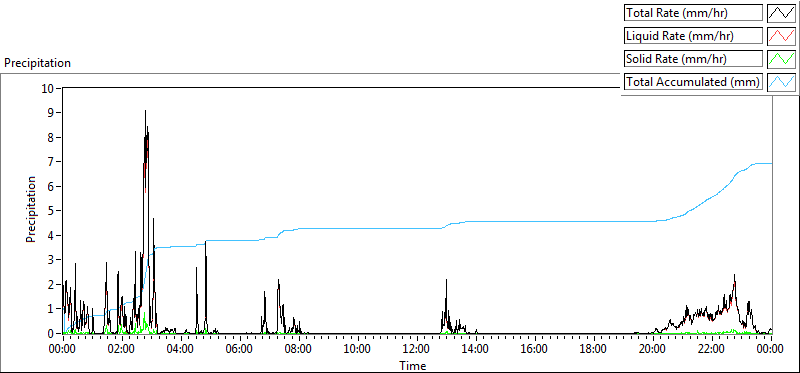Viewport: 800px width, 373px height.
Task: Click the Total Rate black line swatch
Action: coord(781,13)
